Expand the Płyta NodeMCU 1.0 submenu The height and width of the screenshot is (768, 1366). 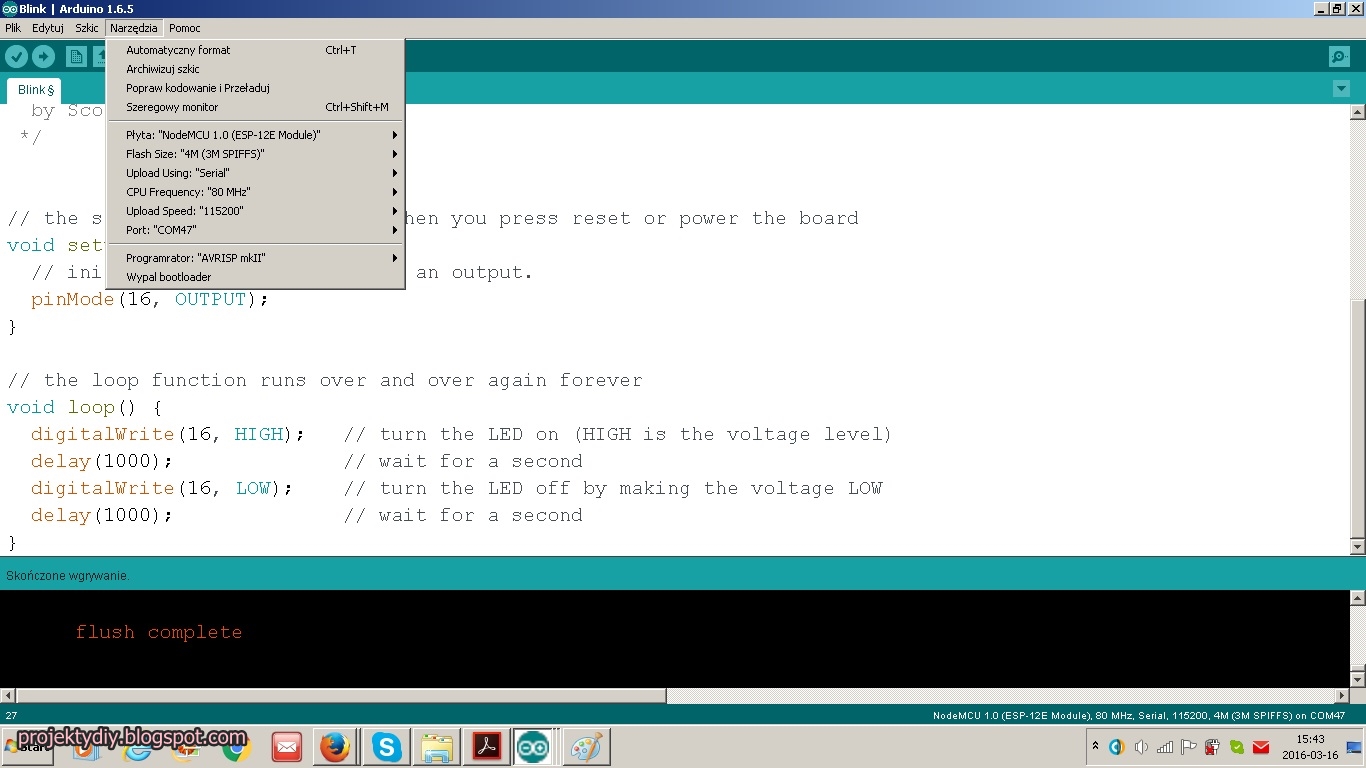tap(255, 135)
